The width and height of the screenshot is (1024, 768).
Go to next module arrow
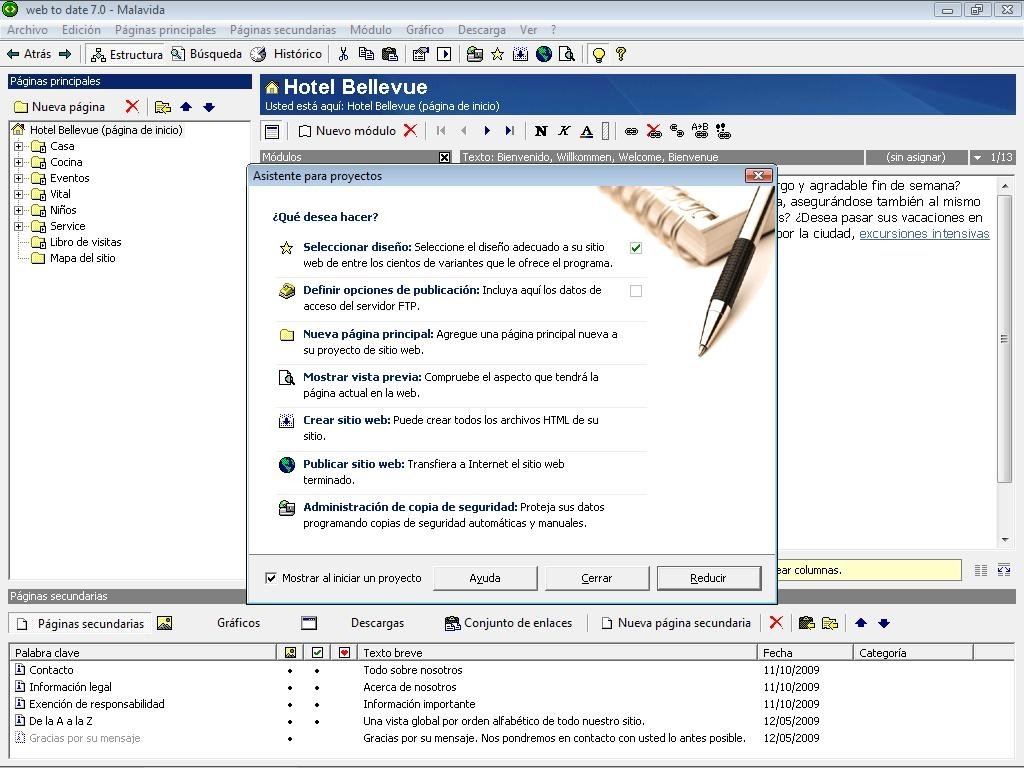click(487, 131)
